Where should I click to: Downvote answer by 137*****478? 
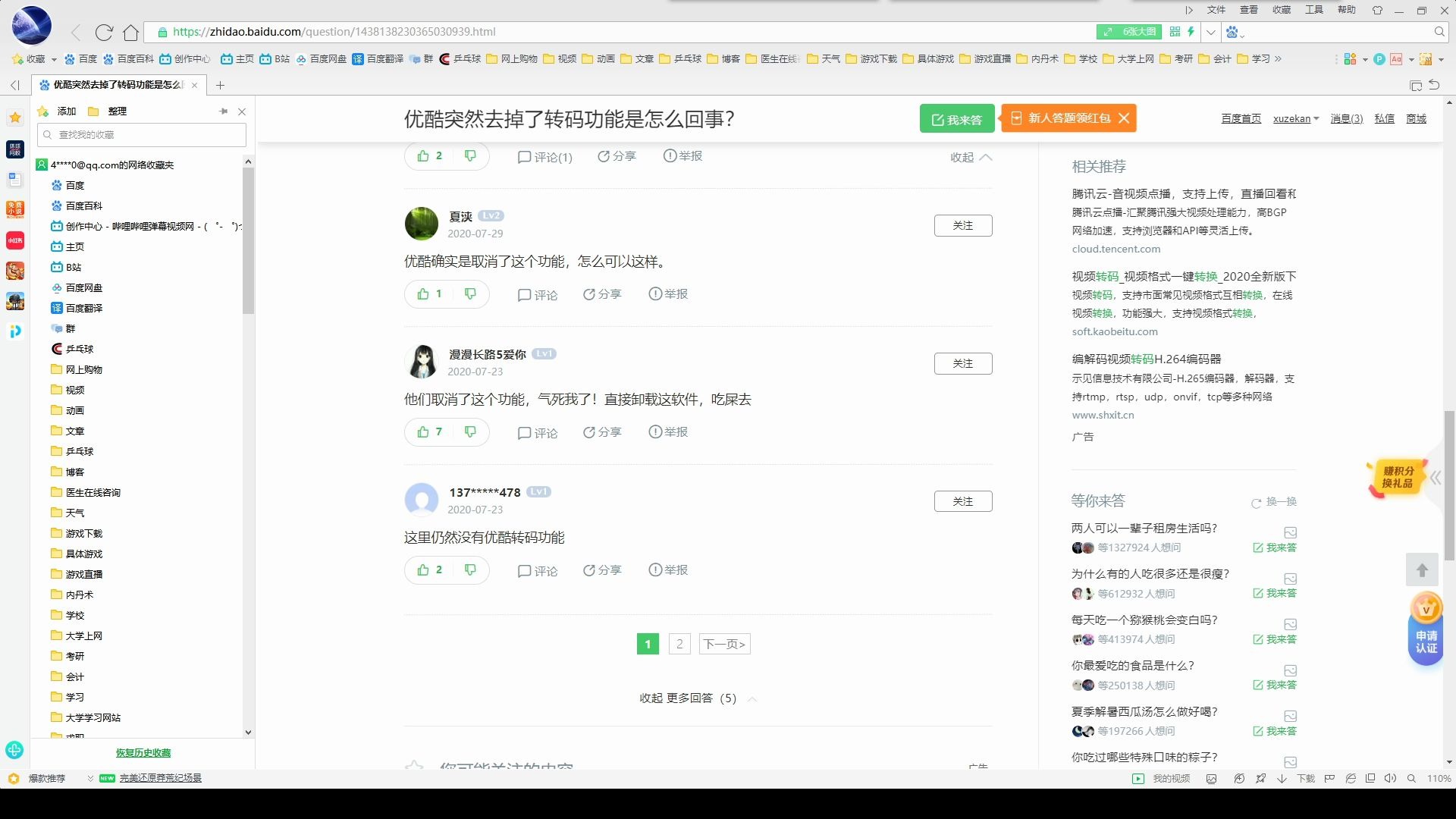[470, 570]
